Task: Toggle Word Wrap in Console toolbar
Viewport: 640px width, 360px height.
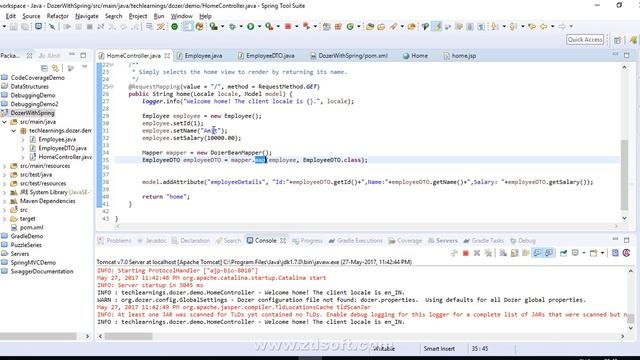Action: pos(526,253)
